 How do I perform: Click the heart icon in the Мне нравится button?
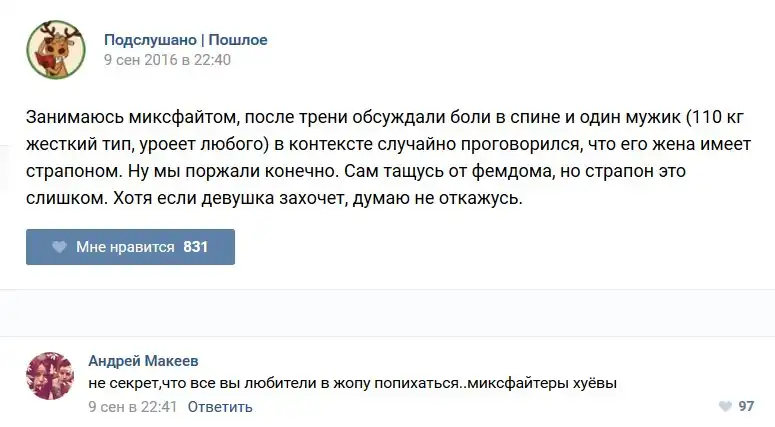(x=59, y=247)
